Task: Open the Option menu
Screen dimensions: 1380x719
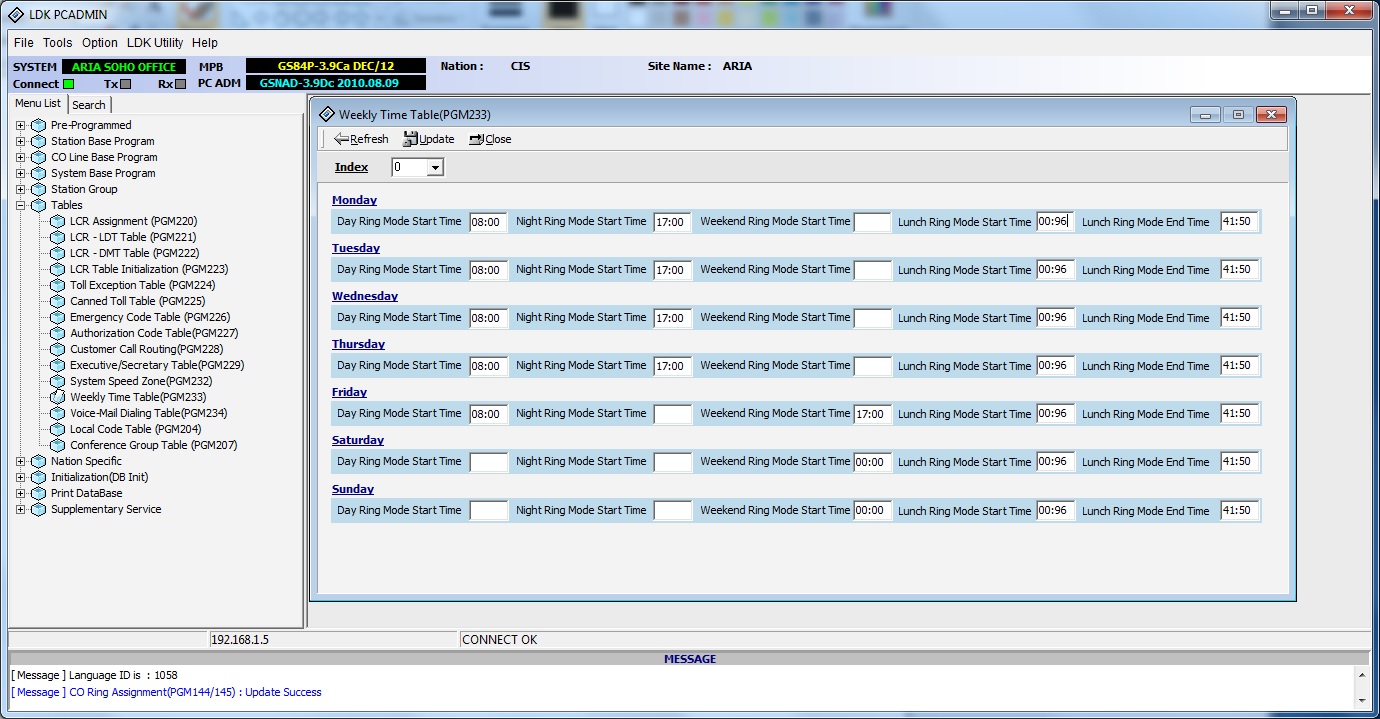Action: (100, 43)
